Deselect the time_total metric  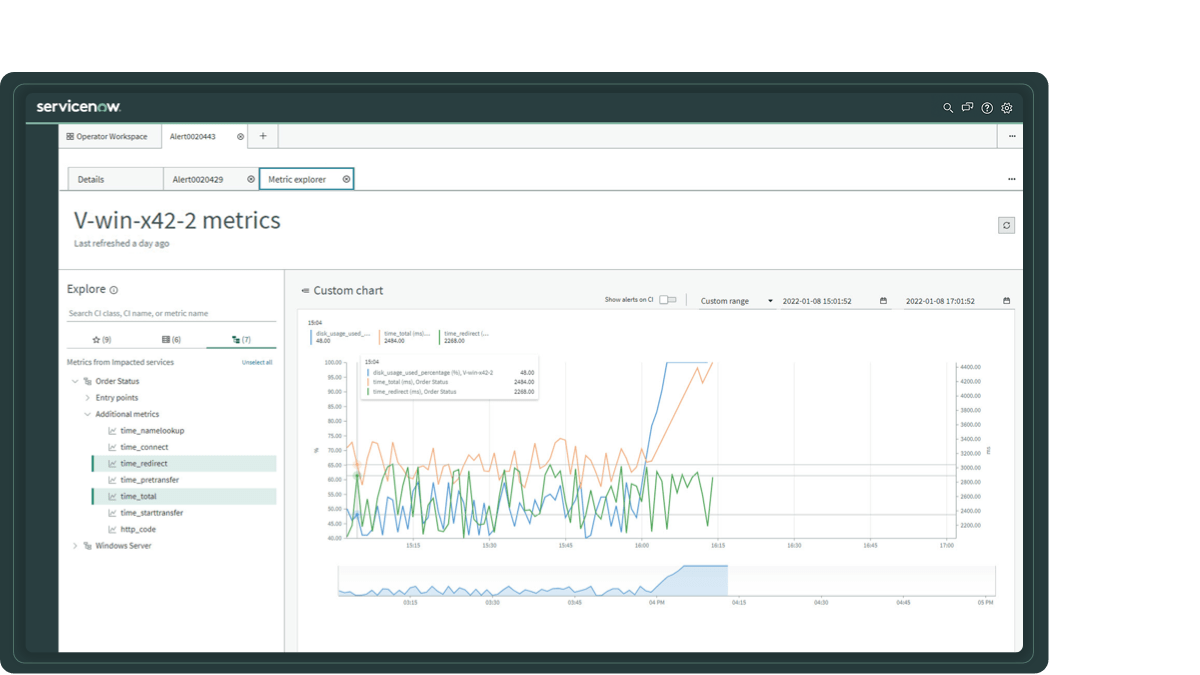(x=137, y=495)
